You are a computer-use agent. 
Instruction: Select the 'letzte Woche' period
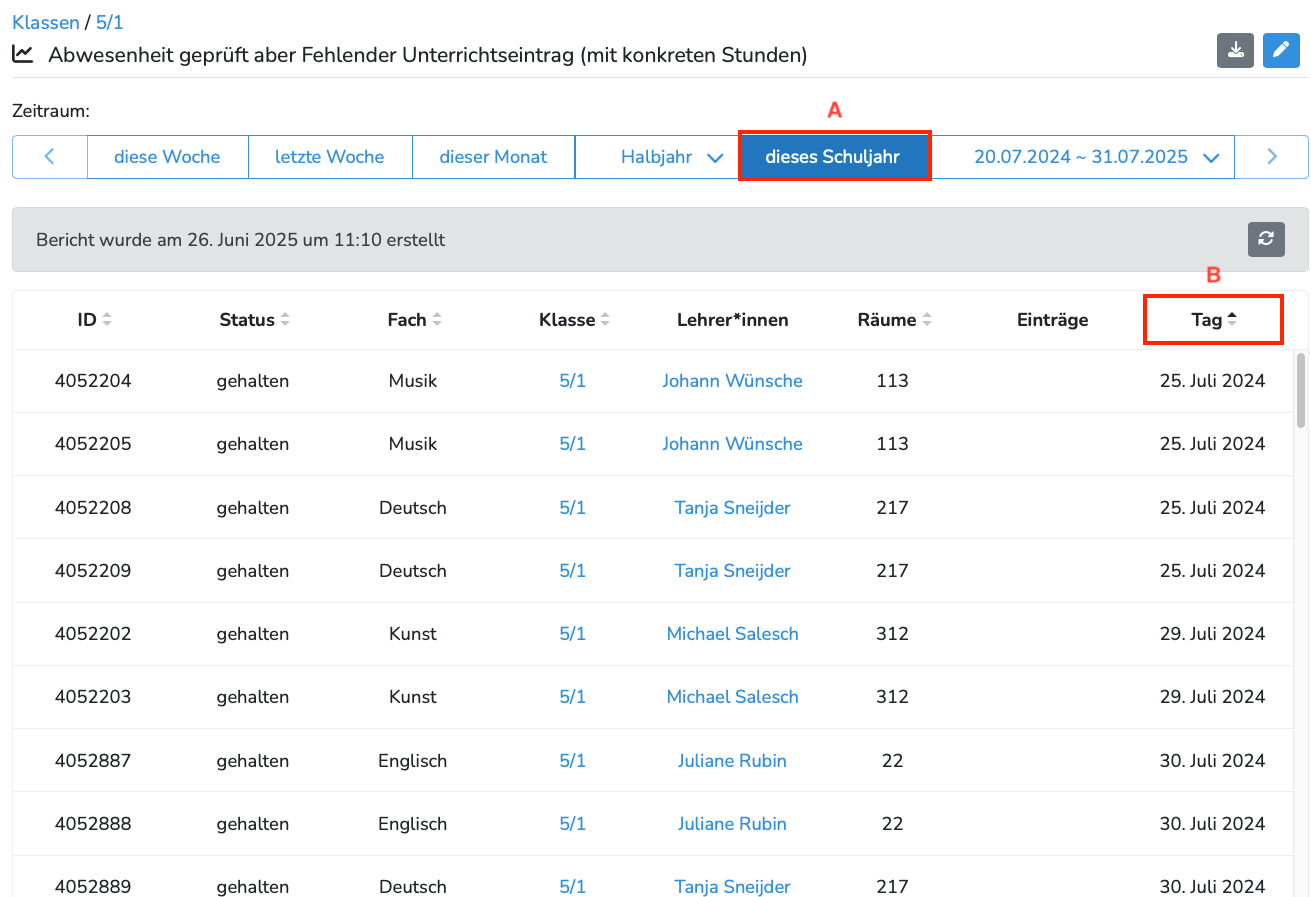(329, 157)
